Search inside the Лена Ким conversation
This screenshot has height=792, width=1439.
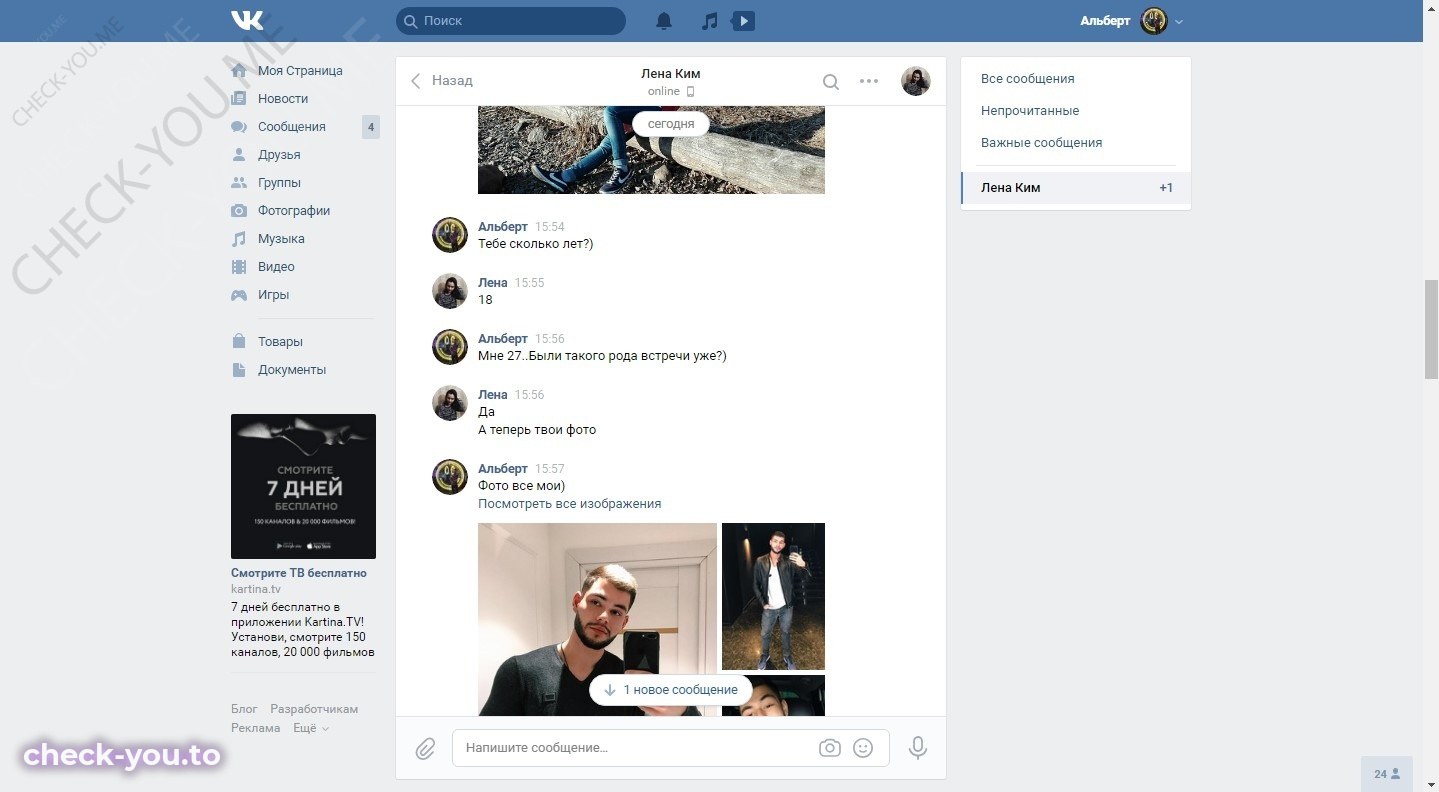pyautogui.click(x=830, y=81)
